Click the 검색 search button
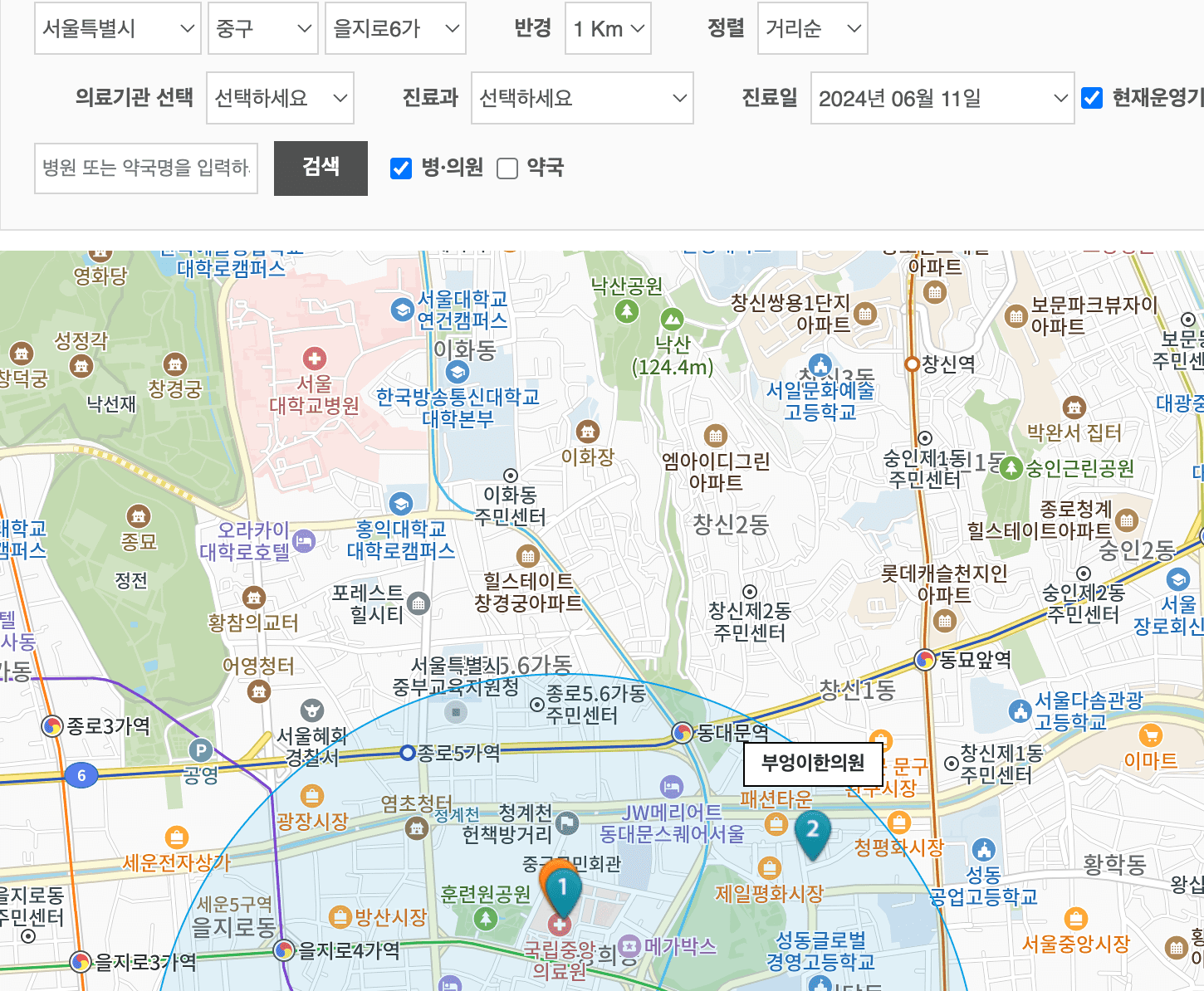1204x991 pixels. [321, 168]
